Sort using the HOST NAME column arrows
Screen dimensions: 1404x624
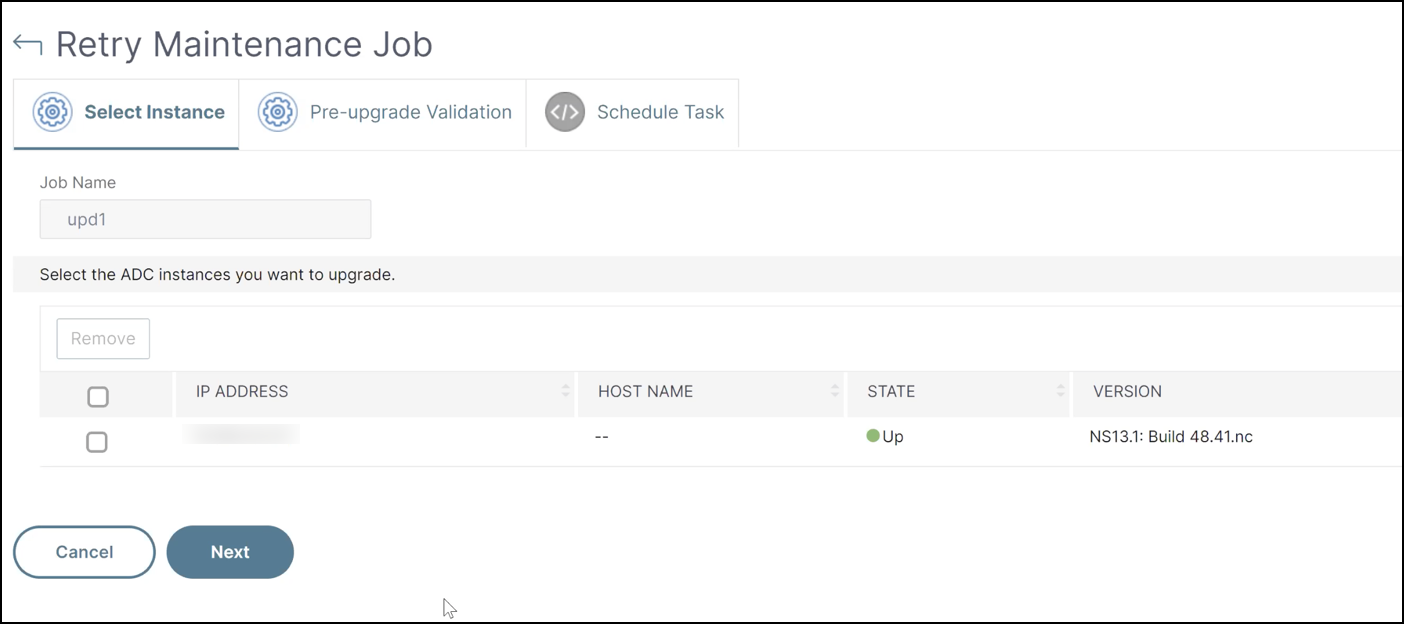834,391
